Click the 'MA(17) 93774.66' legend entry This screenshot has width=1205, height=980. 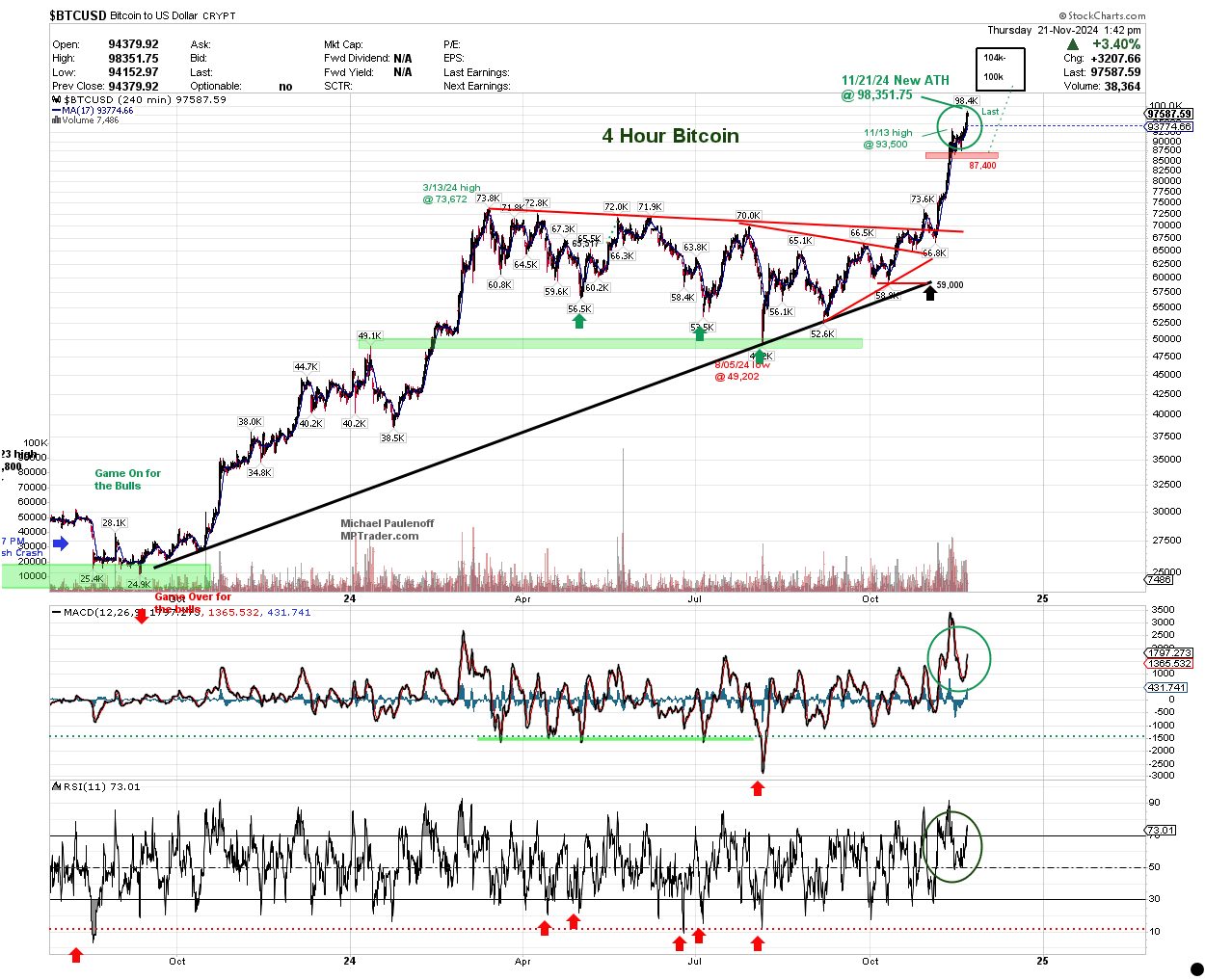pos(93,111)
